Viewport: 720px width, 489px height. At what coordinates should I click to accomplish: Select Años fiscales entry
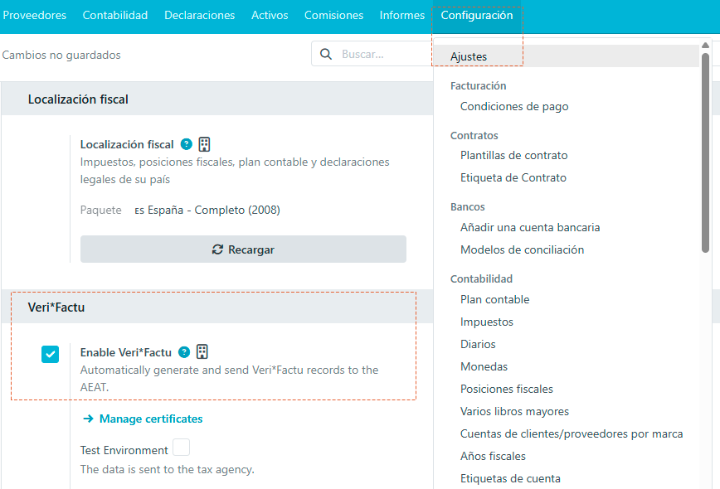point(493,456)
